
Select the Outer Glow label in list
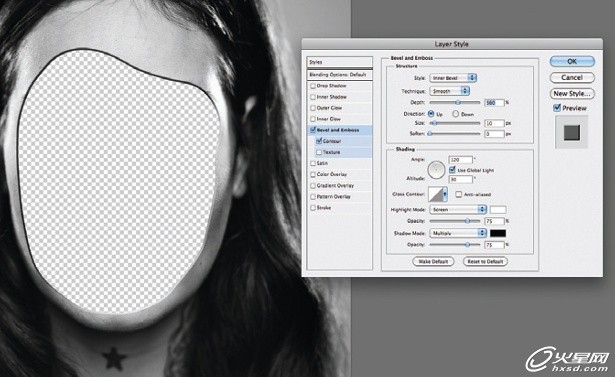coord(329,108)
